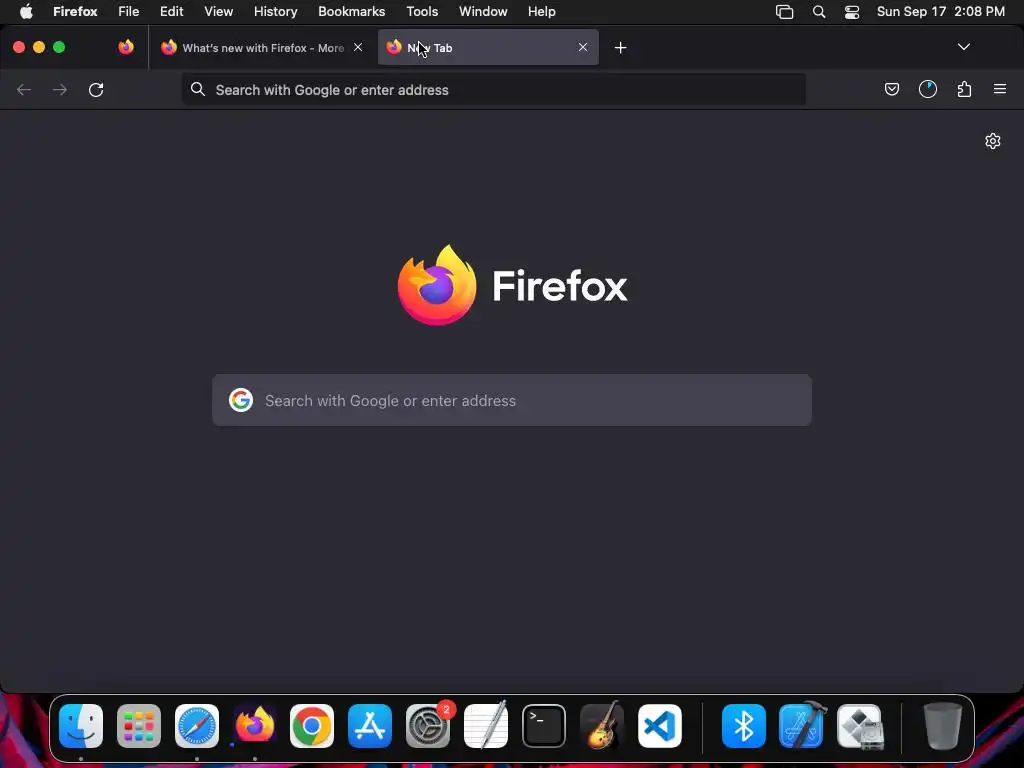
Task: Click the large Firefox logo
Action: coord(437,285)
